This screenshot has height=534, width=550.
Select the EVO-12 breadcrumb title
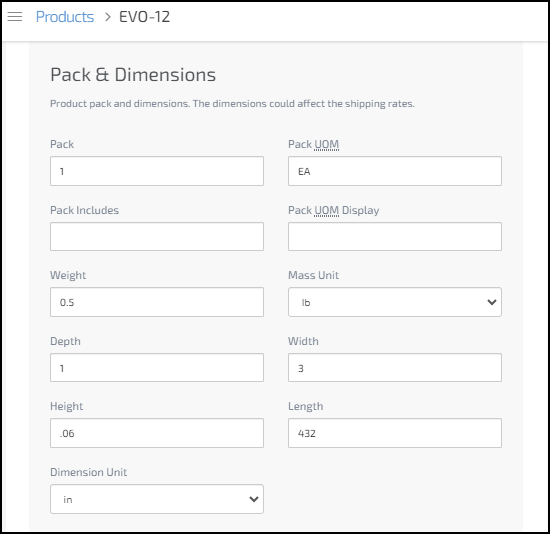coord(145,17)
